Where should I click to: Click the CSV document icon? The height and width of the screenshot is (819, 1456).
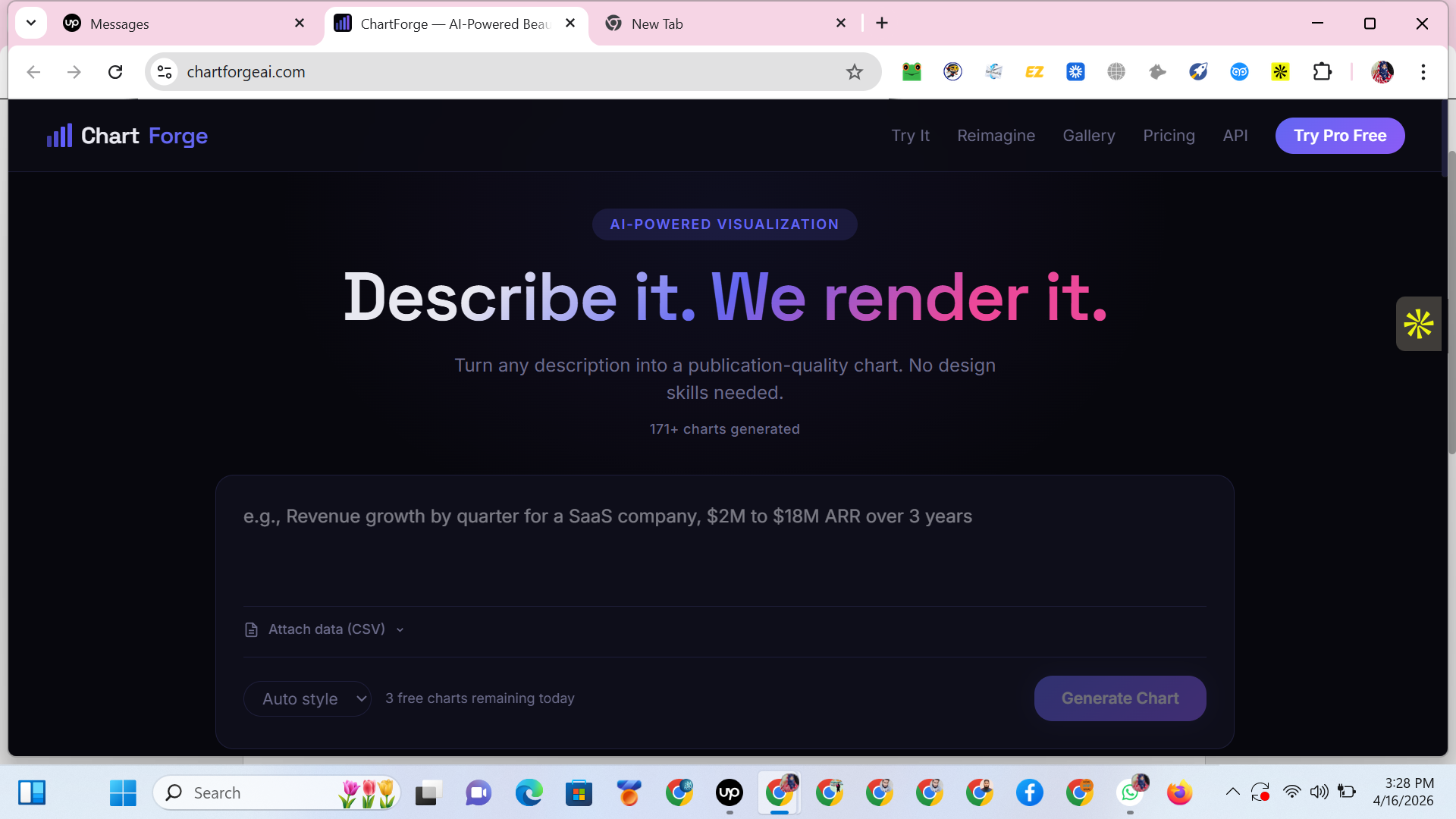pos(251,629)
